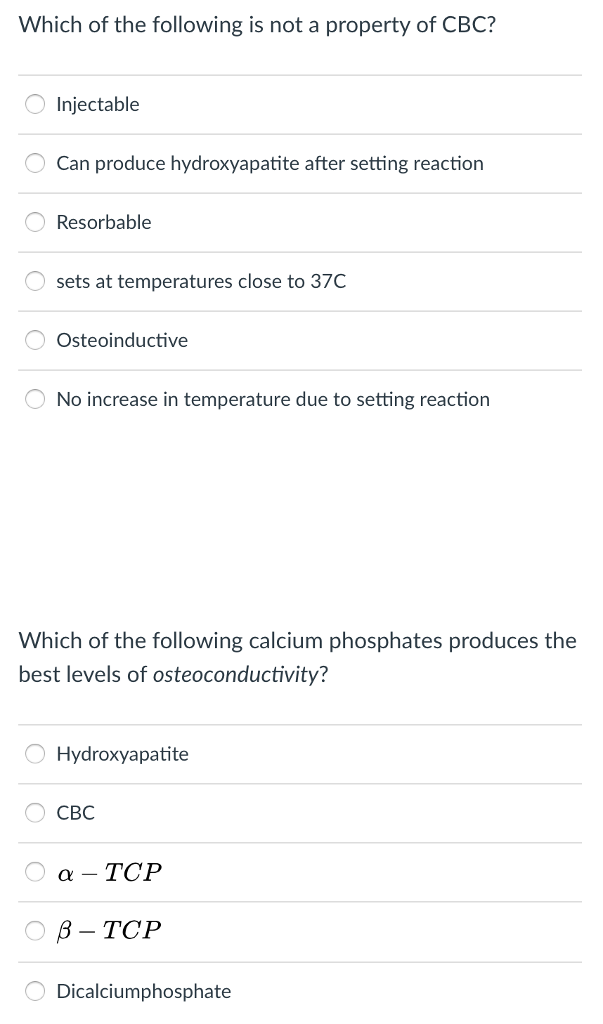Viewport: 603px width, 1024px height.
Task: Choose CBC as the answer
Action: pos(35,813)
